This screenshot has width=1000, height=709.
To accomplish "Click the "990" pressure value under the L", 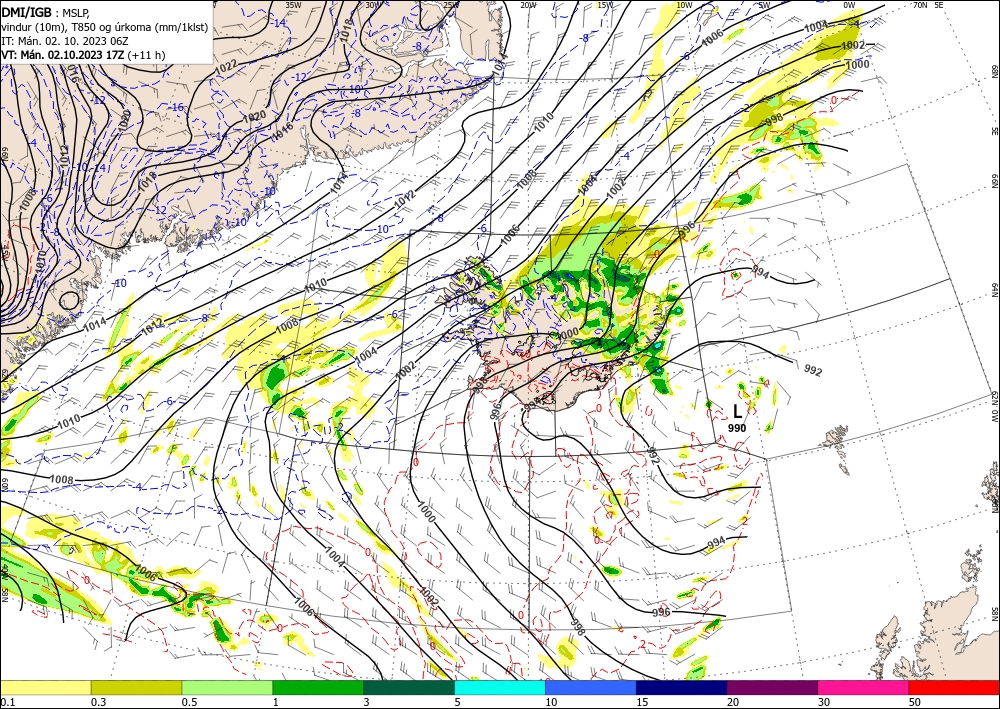I will point(737,428).
